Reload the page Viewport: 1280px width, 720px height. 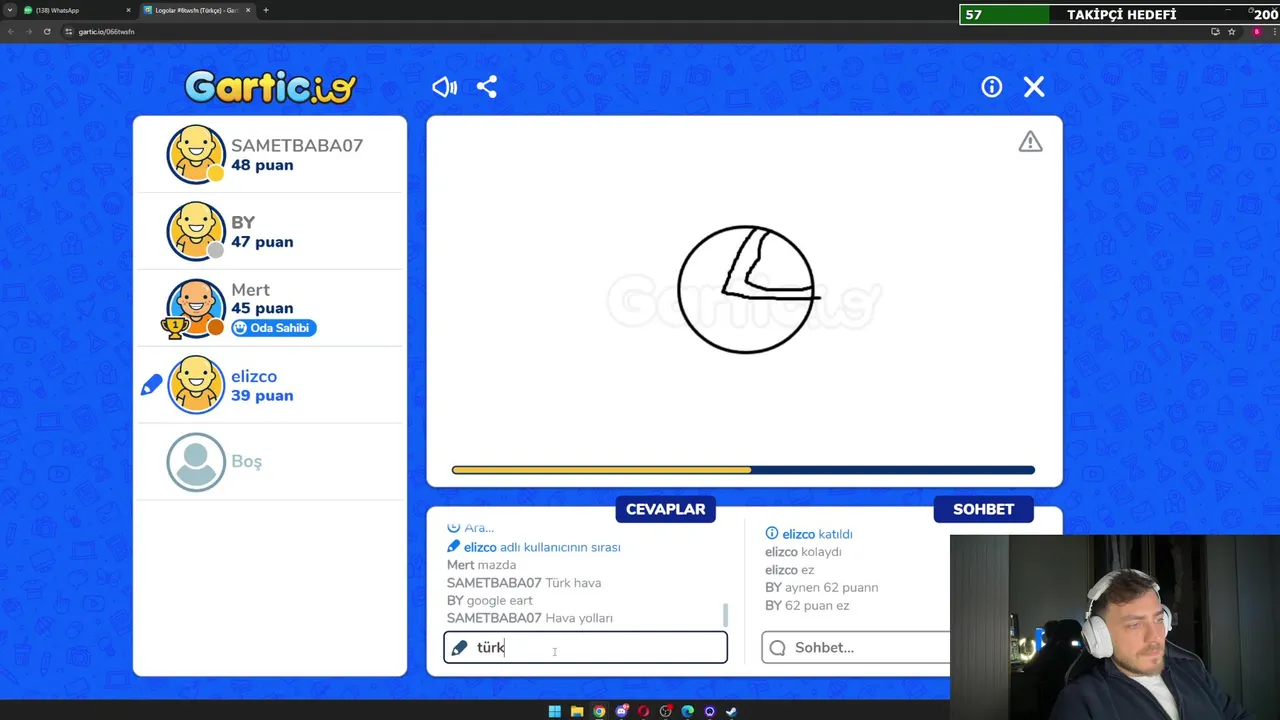46,31
